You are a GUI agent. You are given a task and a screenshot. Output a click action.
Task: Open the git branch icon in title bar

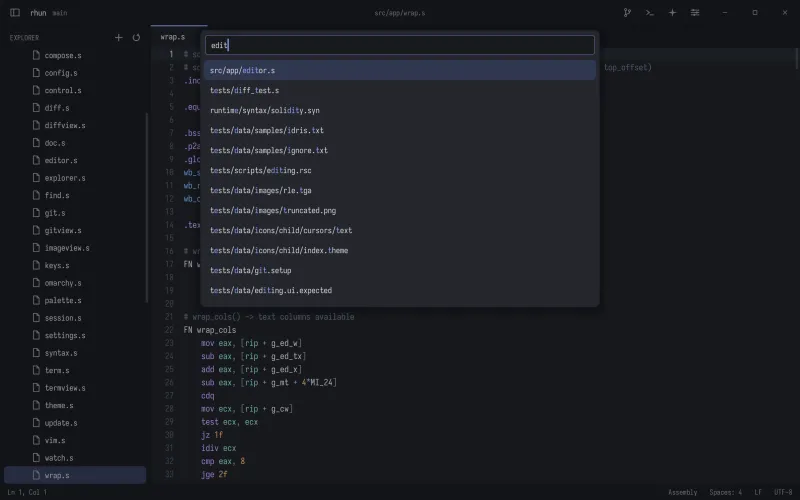(627, 13)
